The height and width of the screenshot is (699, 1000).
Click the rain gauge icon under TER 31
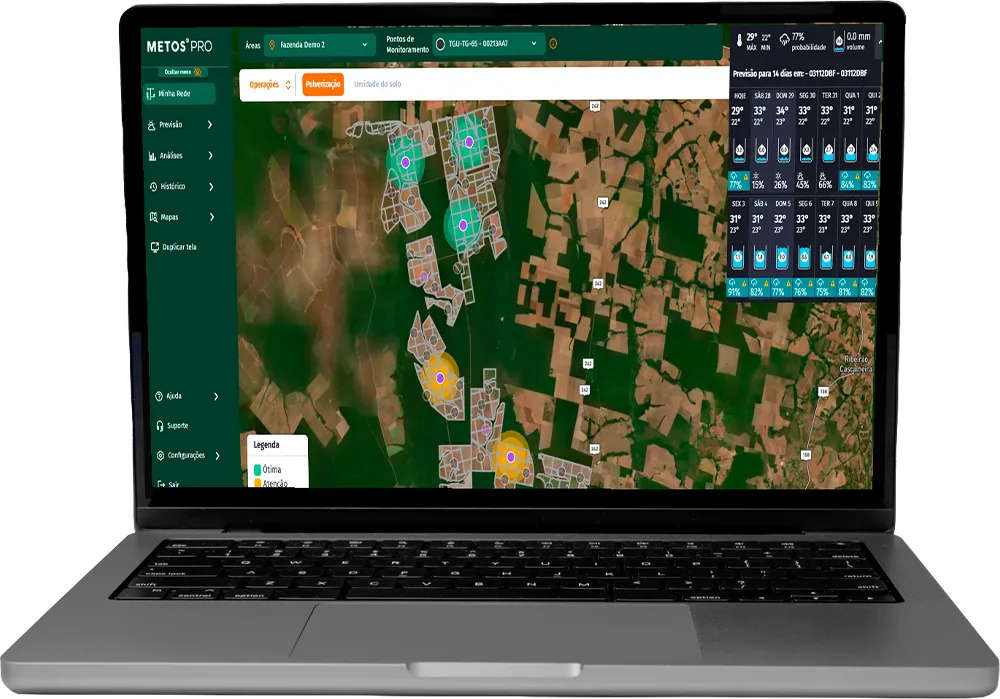tap(828, 150)
